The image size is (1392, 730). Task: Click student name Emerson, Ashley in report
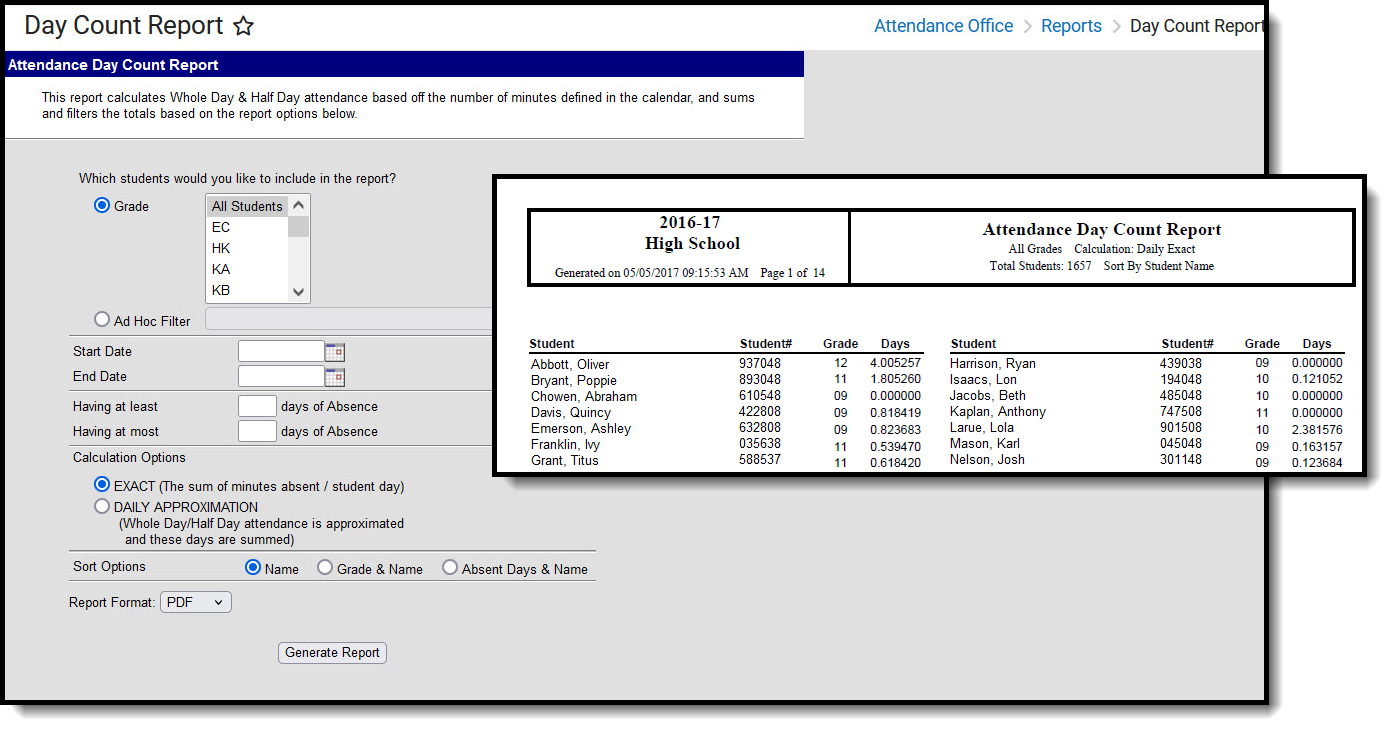coord(581,429)
